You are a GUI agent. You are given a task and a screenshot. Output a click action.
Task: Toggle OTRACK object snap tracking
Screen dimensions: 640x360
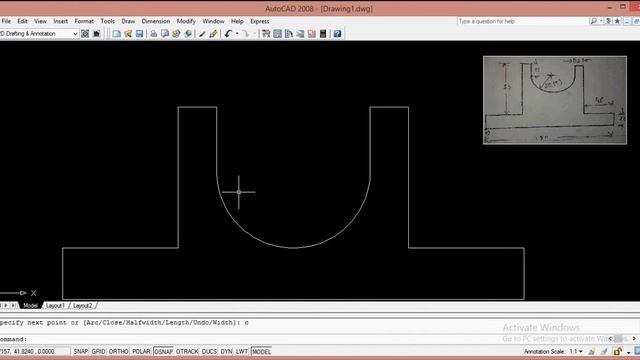click(x=187, y=351)
